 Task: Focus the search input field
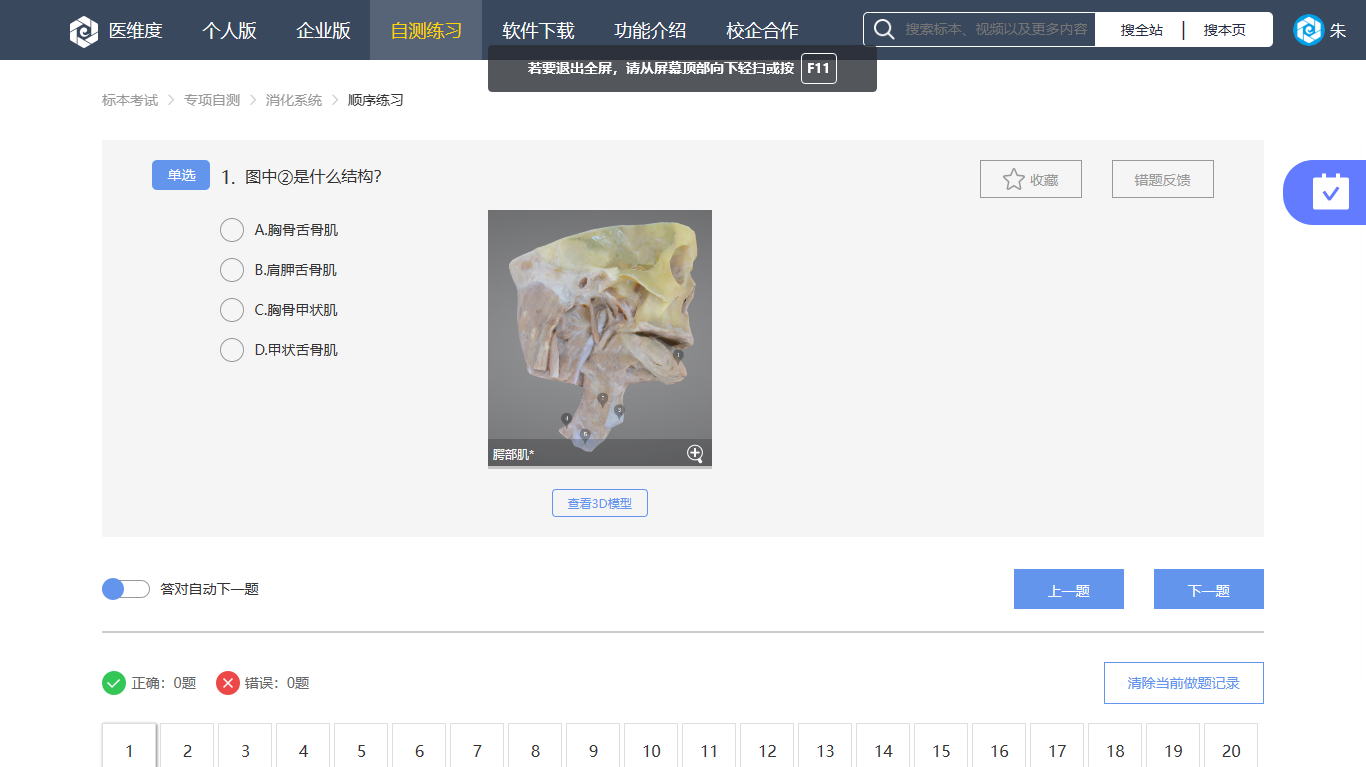[x=996, y=29]
